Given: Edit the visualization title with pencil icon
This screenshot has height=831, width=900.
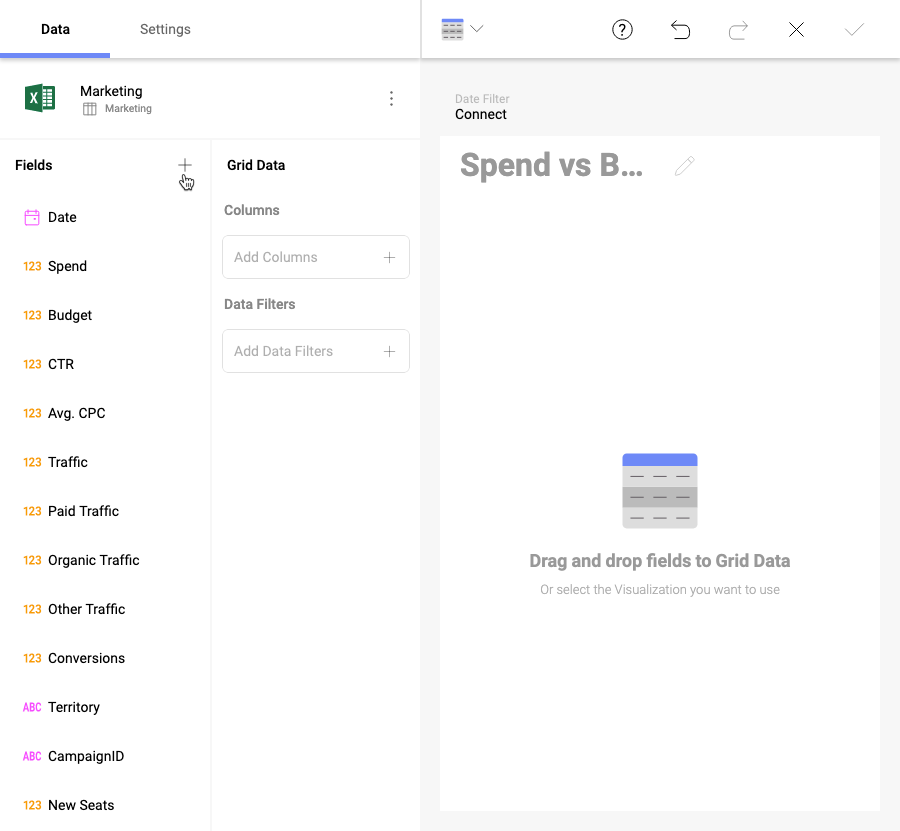Looking at the screenshot, I should pyautogui.click(x=684, y=166).
